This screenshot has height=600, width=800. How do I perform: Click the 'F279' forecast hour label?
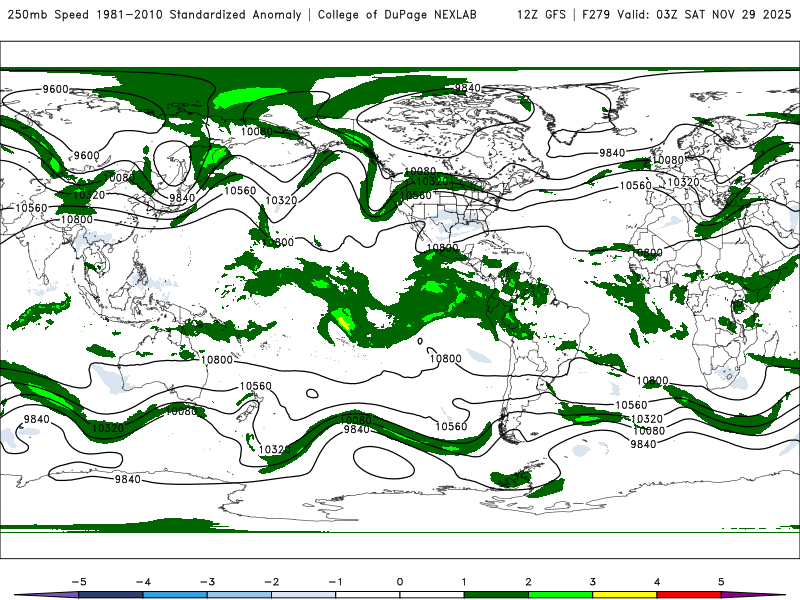tap(596, 15)
